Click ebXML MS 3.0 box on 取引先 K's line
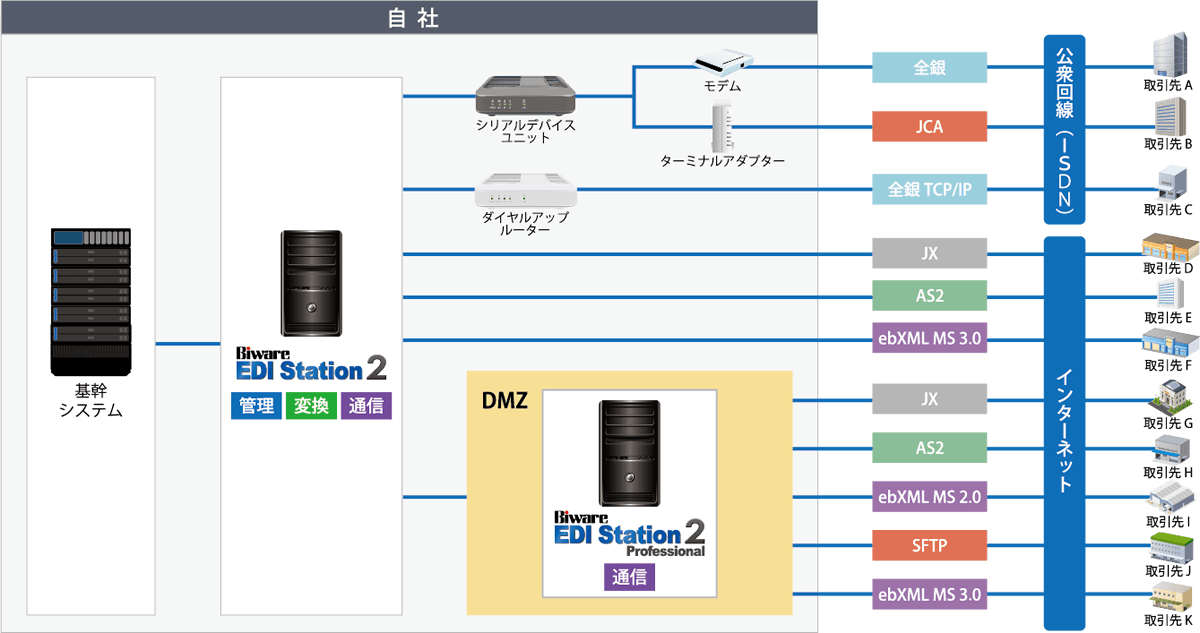 (930, 595)
